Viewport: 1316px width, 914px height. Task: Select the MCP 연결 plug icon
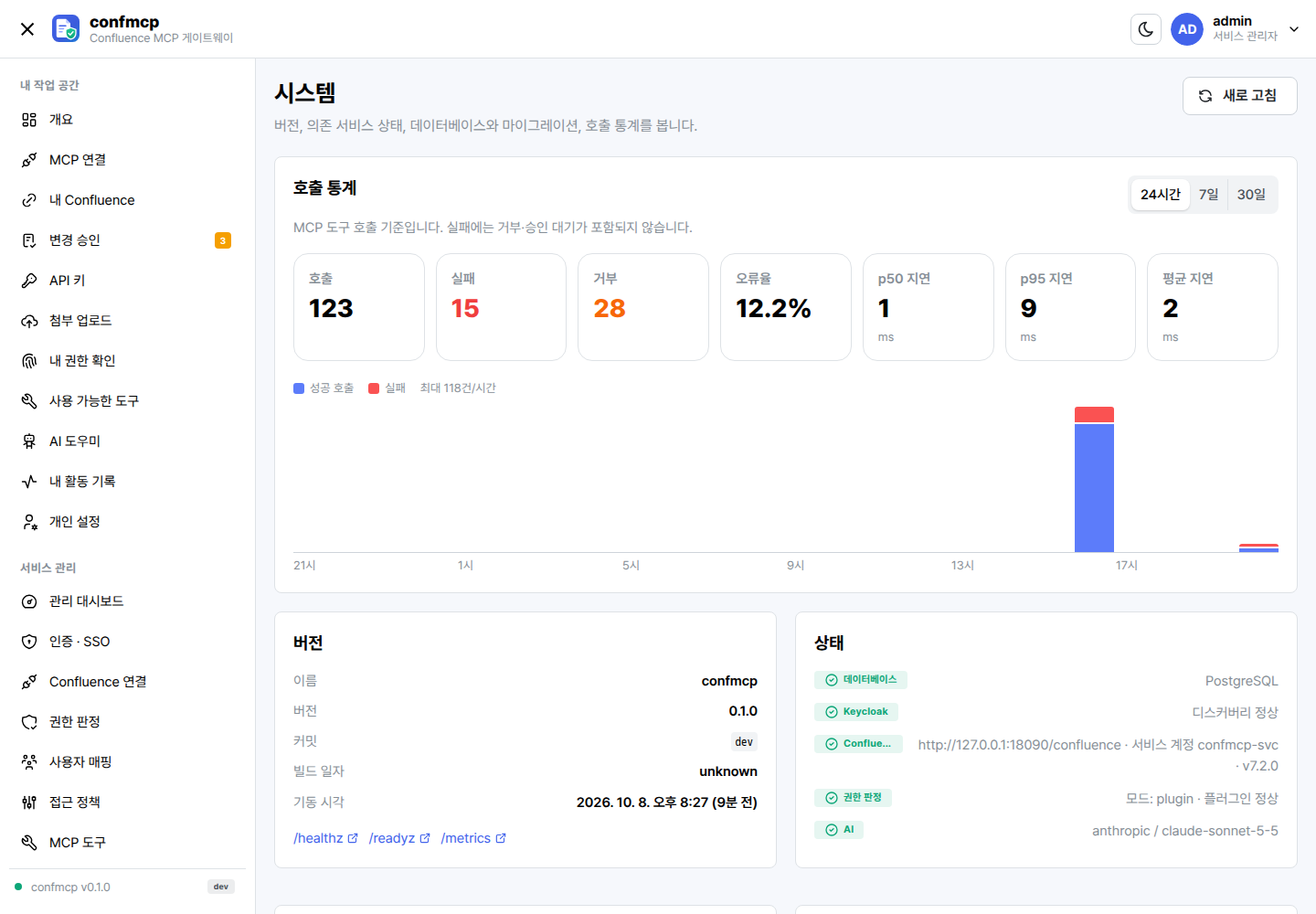pos(29,160)
